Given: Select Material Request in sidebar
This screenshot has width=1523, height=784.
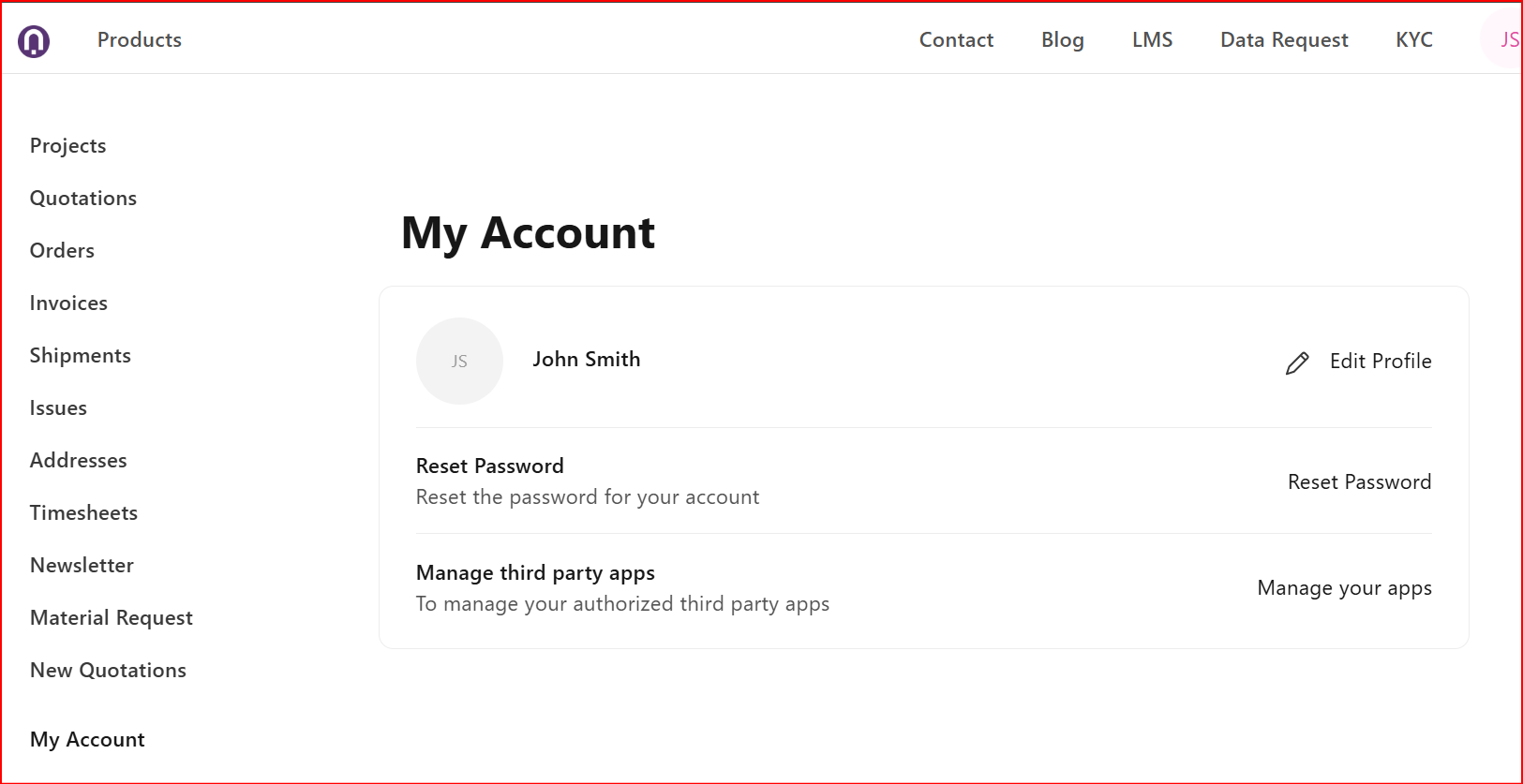Looking at the screenshot, I should 112,618.
